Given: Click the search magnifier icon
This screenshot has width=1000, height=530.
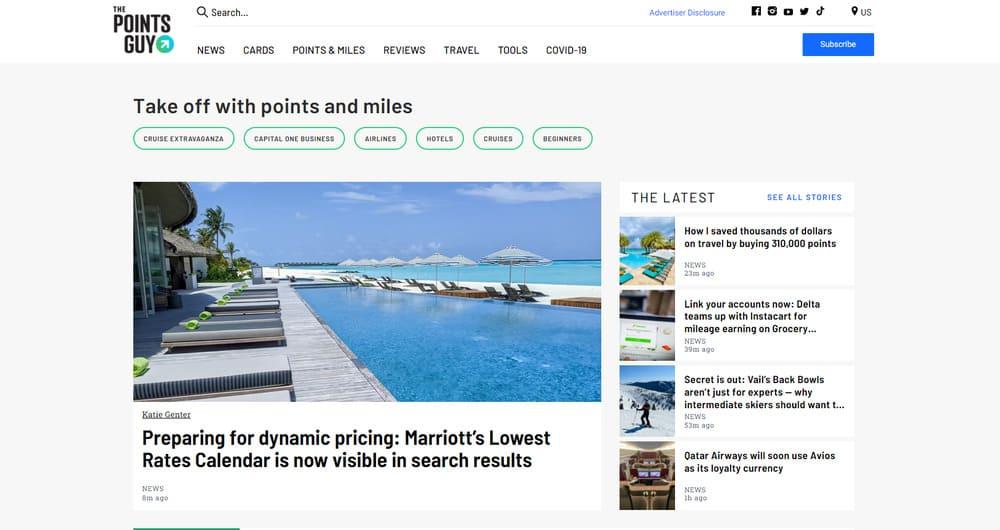Looking at the screenshot, I should coord(202,11).
